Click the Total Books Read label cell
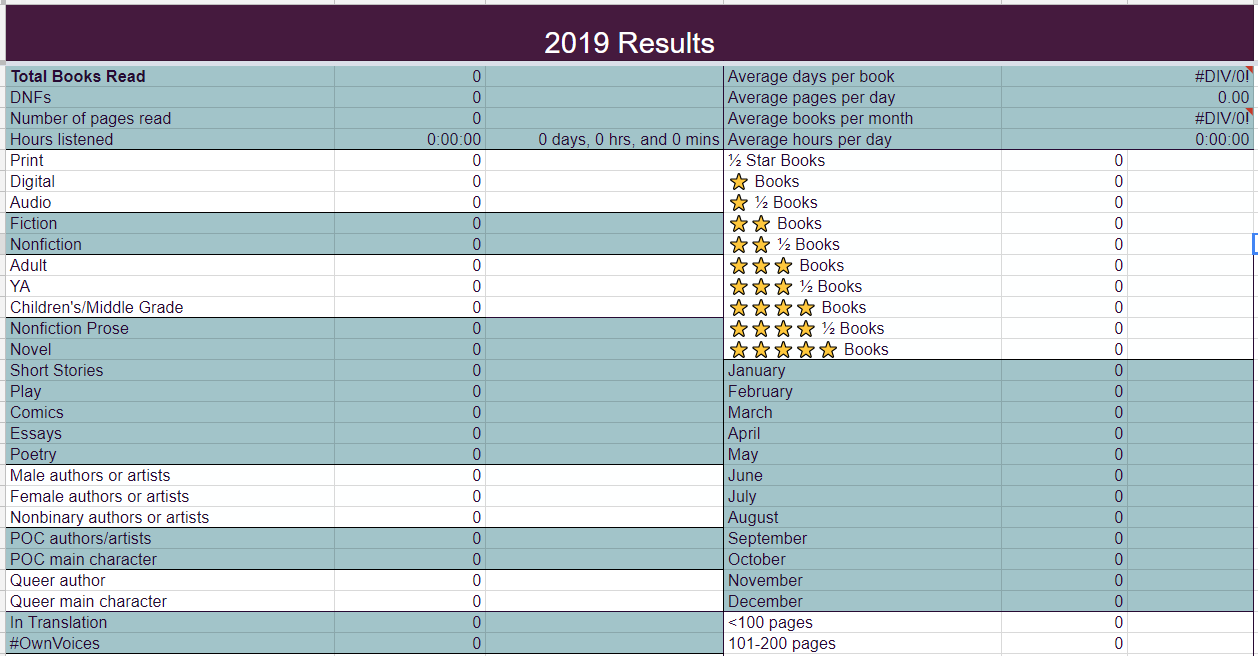The image size is (1258, 656). (x=170, y=76)
